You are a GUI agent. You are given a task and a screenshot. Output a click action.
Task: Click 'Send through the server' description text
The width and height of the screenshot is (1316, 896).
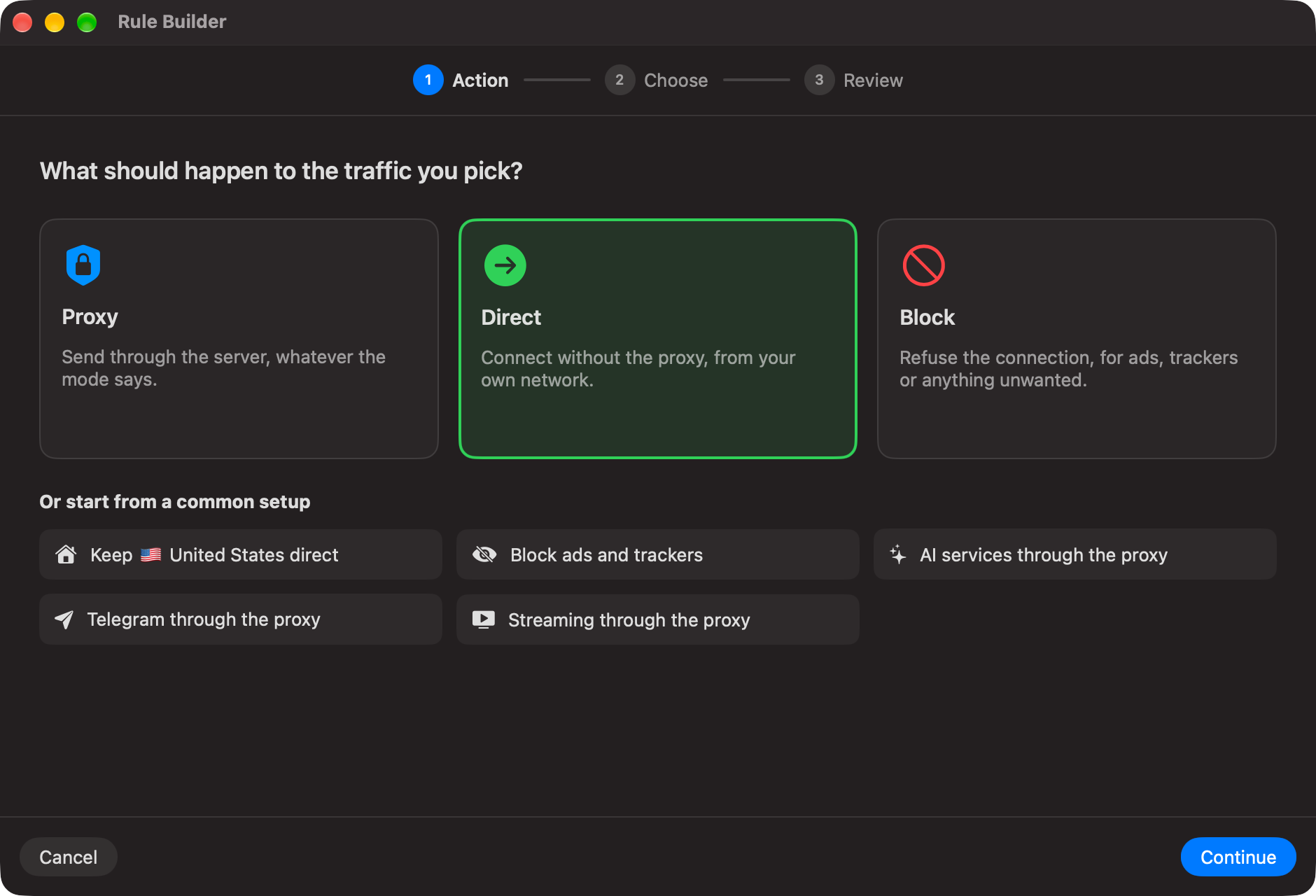coord(223,368)
